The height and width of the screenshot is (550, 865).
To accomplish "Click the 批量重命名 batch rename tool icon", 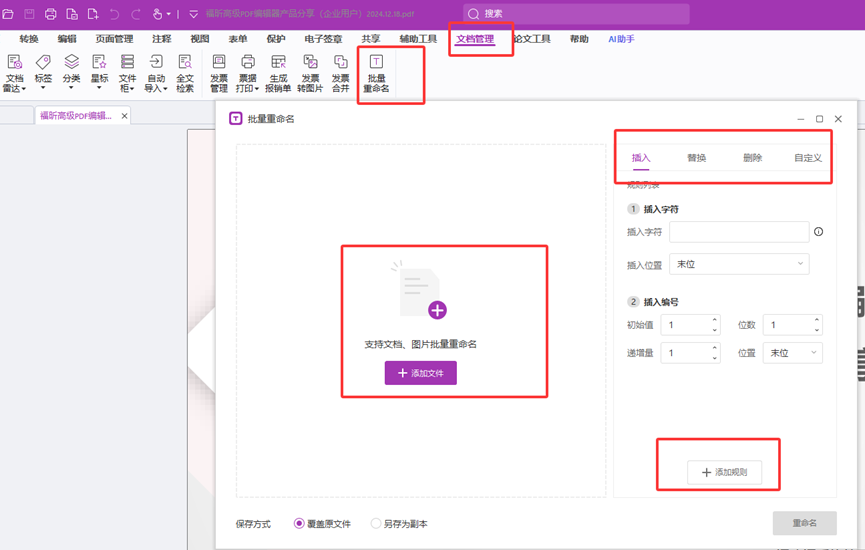I will (376, 74).
